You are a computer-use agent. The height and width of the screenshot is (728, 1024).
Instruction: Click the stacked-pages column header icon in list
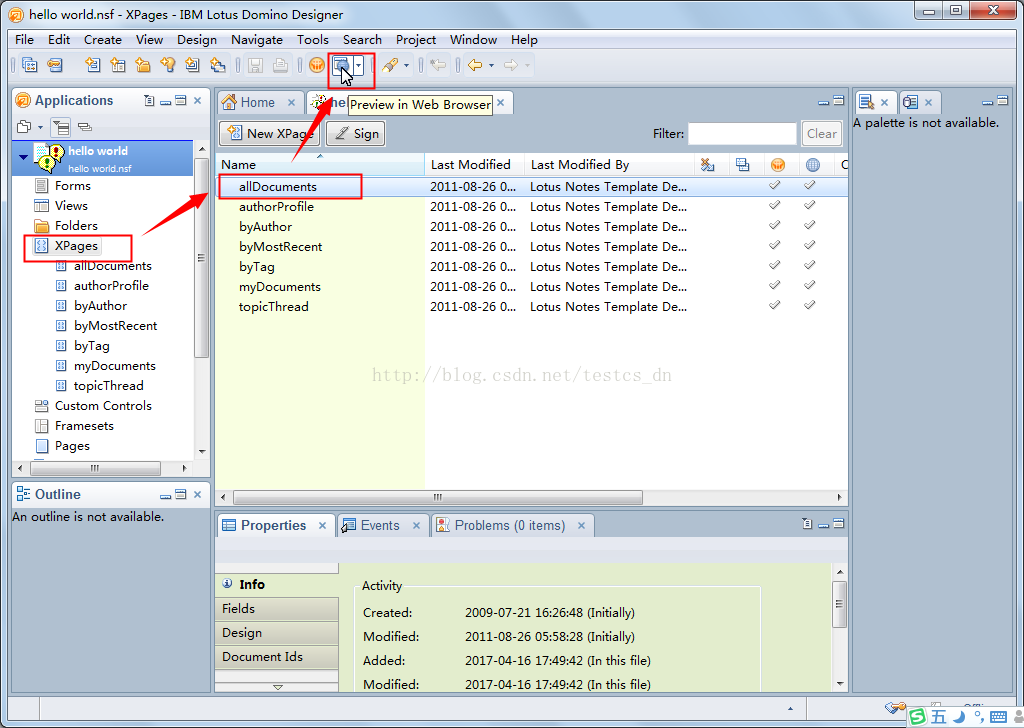743,165
